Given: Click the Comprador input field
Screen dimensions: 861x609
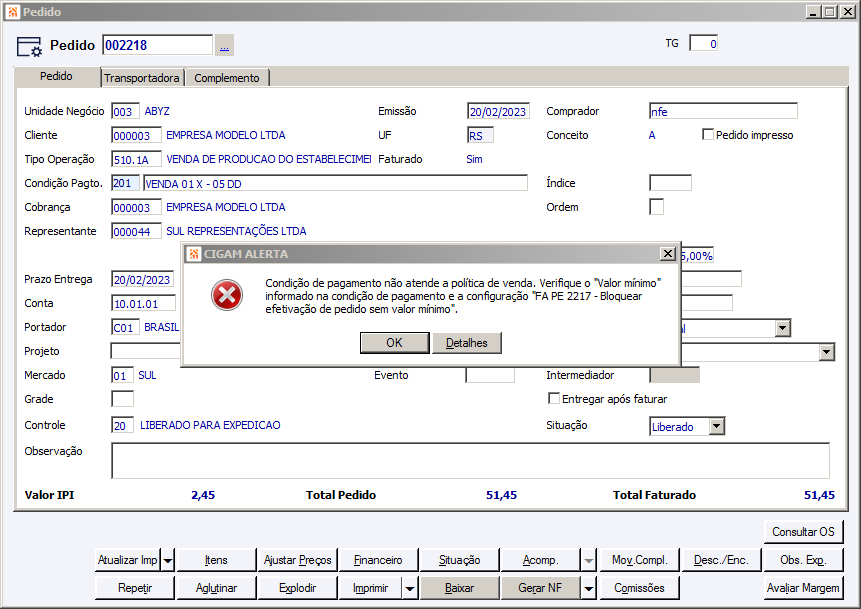Looking at the screenshot, I should tap(722, 111).
